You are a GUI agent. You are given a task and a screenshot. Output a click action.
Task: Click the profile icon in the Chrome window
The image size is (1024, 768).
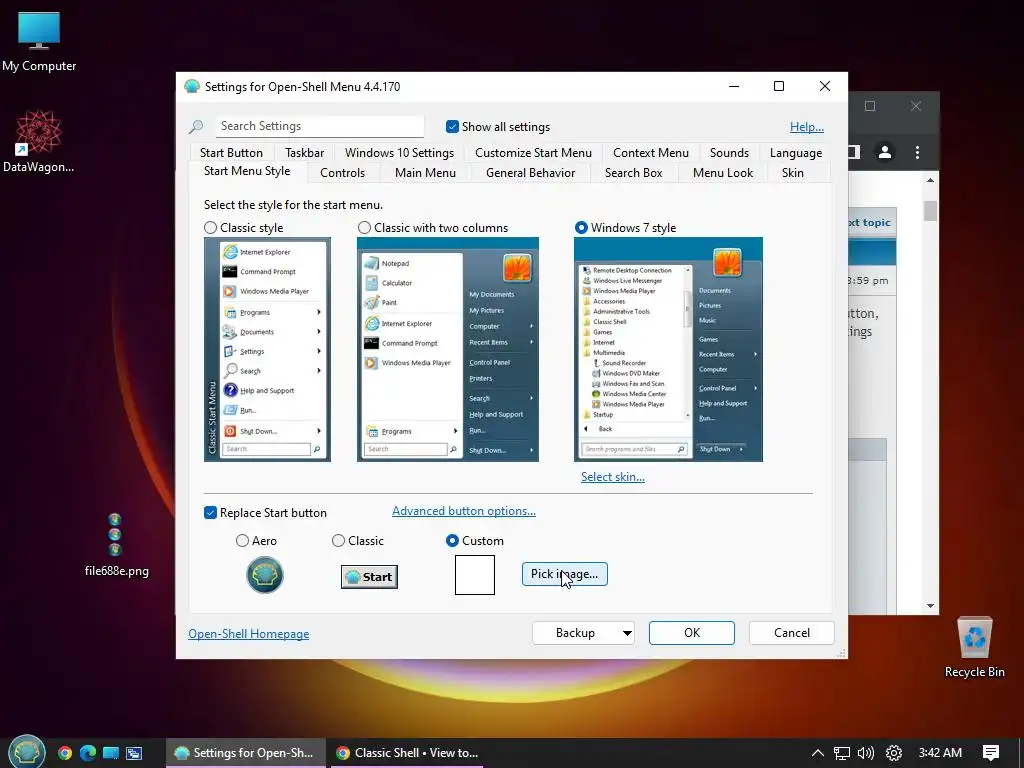885,152
